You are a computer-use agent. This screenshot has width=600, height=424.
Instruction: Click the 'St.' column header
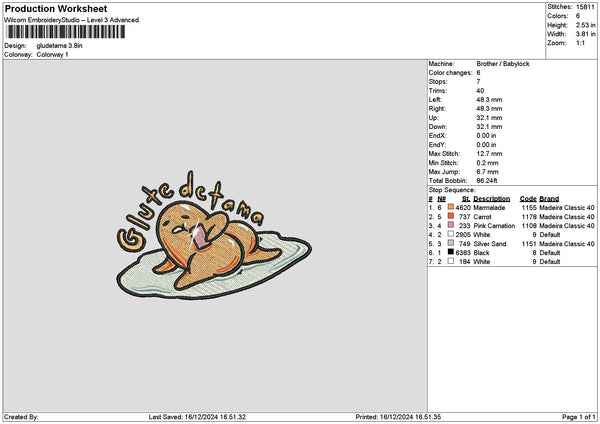(466, 199)
